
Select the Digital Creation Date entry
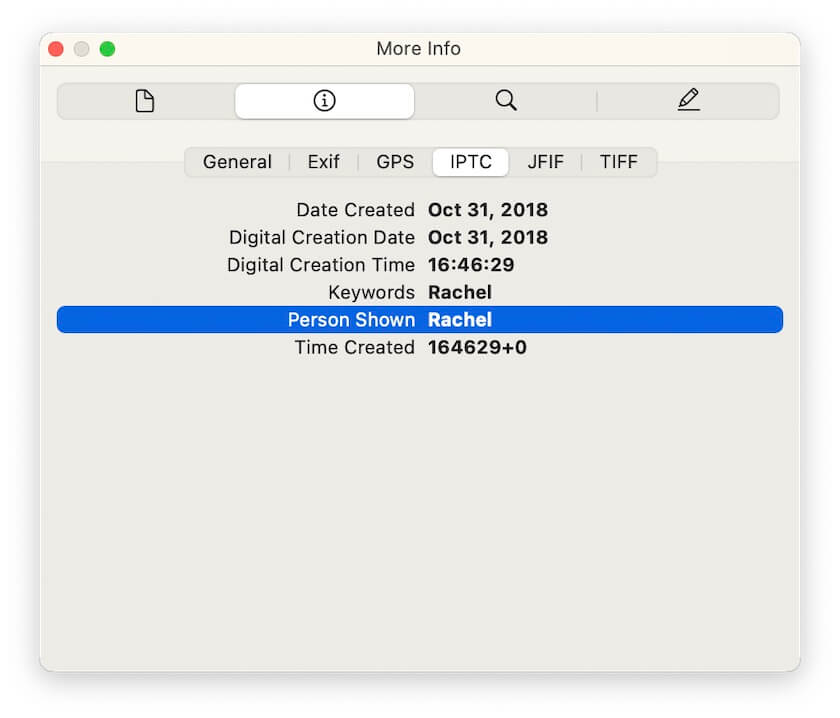click(x=420, y=237)
